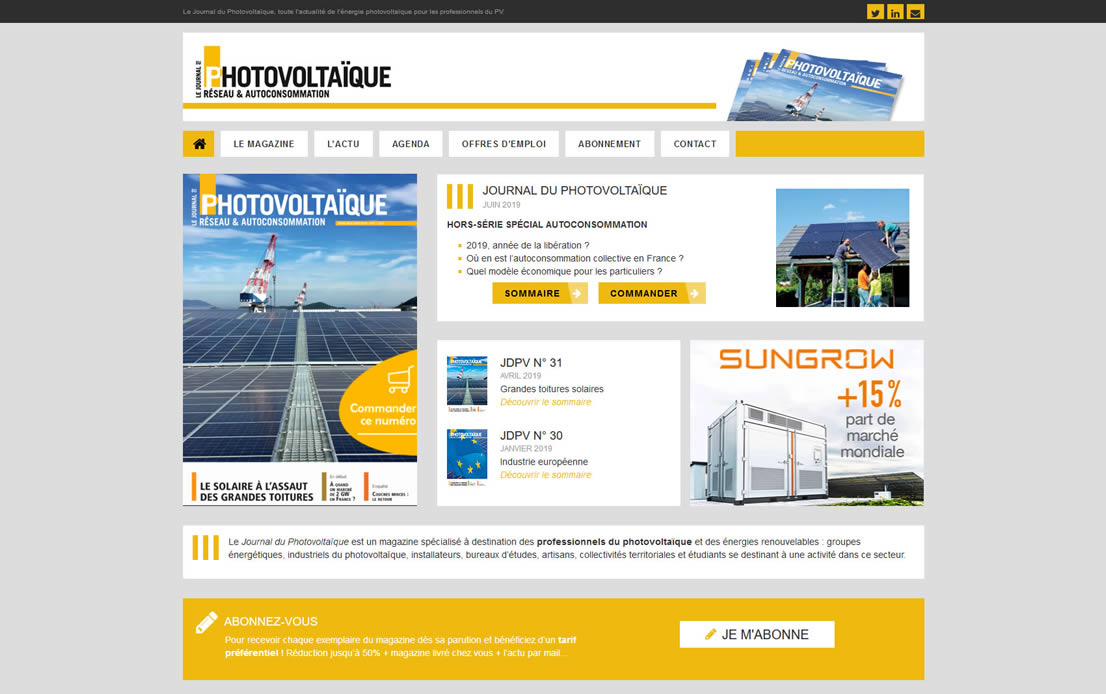Click the JDPV N° 31 title
1106x694 pixels.
[x=531, y=363]
